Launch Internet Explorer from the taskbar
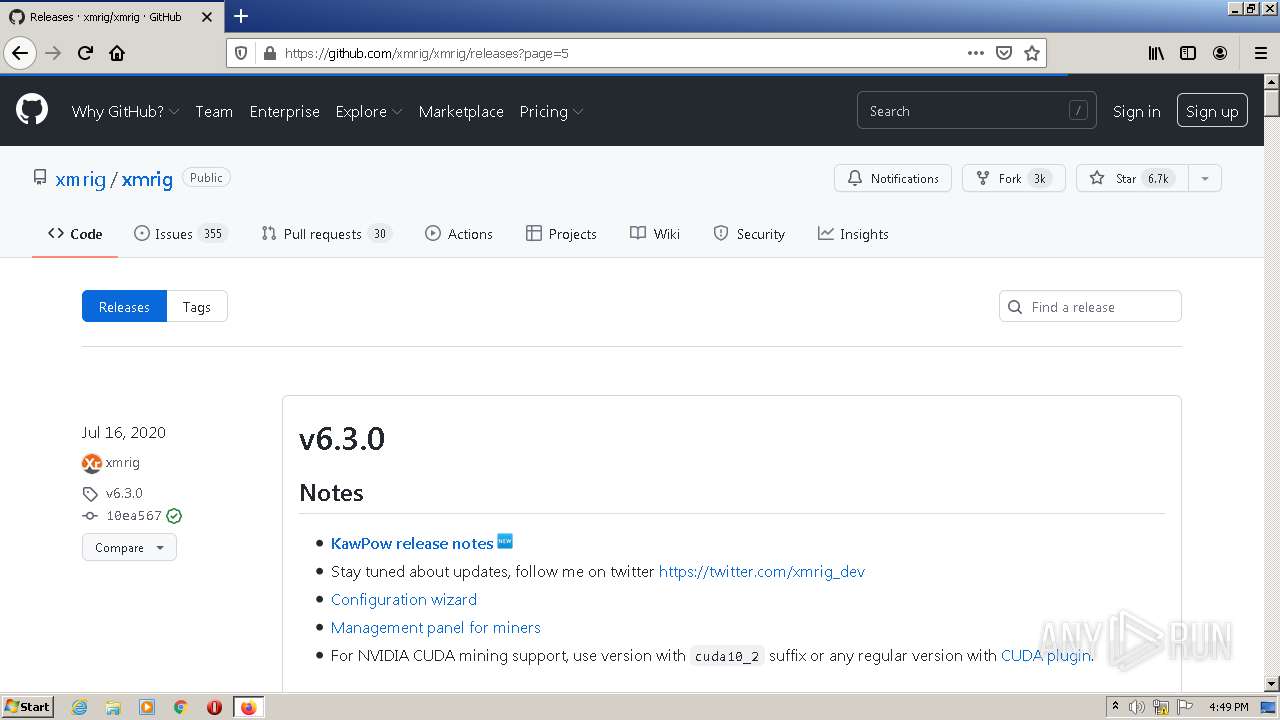This screenshot has width=1280, height=720. [x=79, y=707]
